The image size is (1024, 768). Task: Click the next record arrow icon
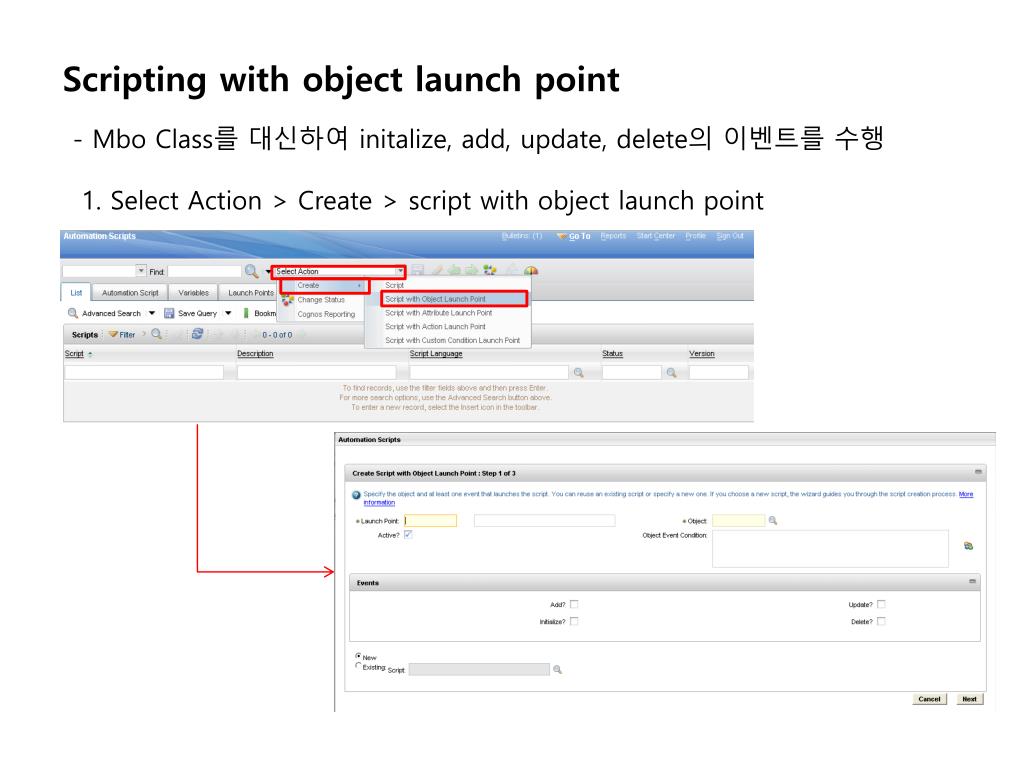point(471,270)
